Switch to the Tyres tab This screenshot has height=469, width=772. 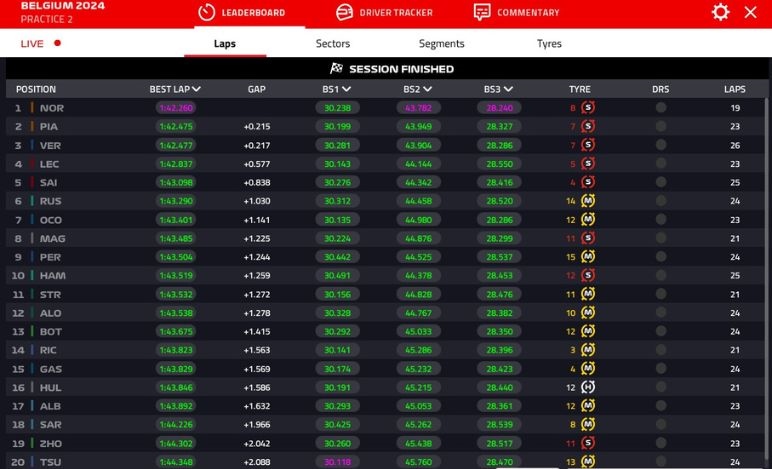click(x=549, y=44)
